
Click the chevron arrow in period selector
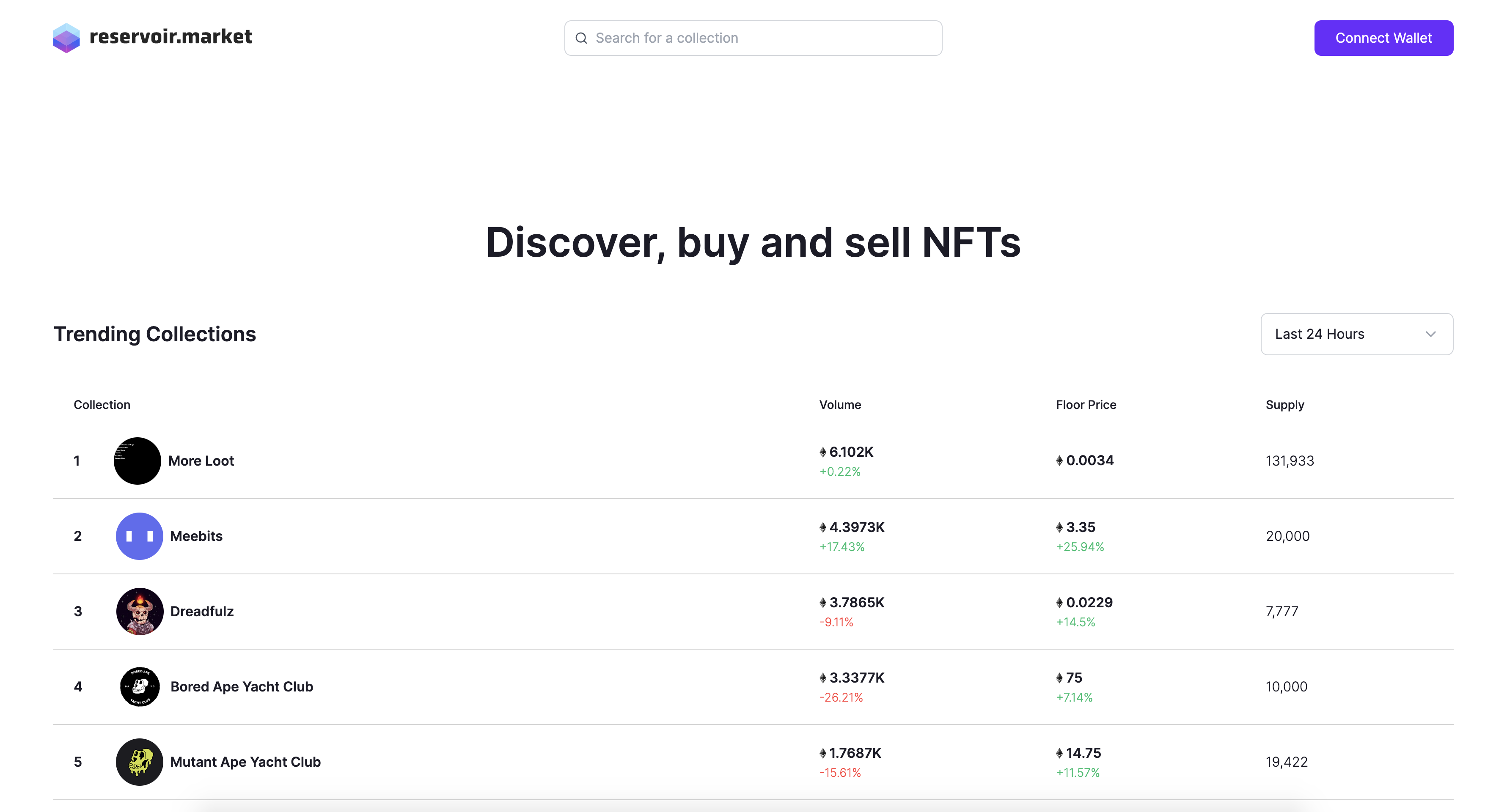[x=1430, y=335]
